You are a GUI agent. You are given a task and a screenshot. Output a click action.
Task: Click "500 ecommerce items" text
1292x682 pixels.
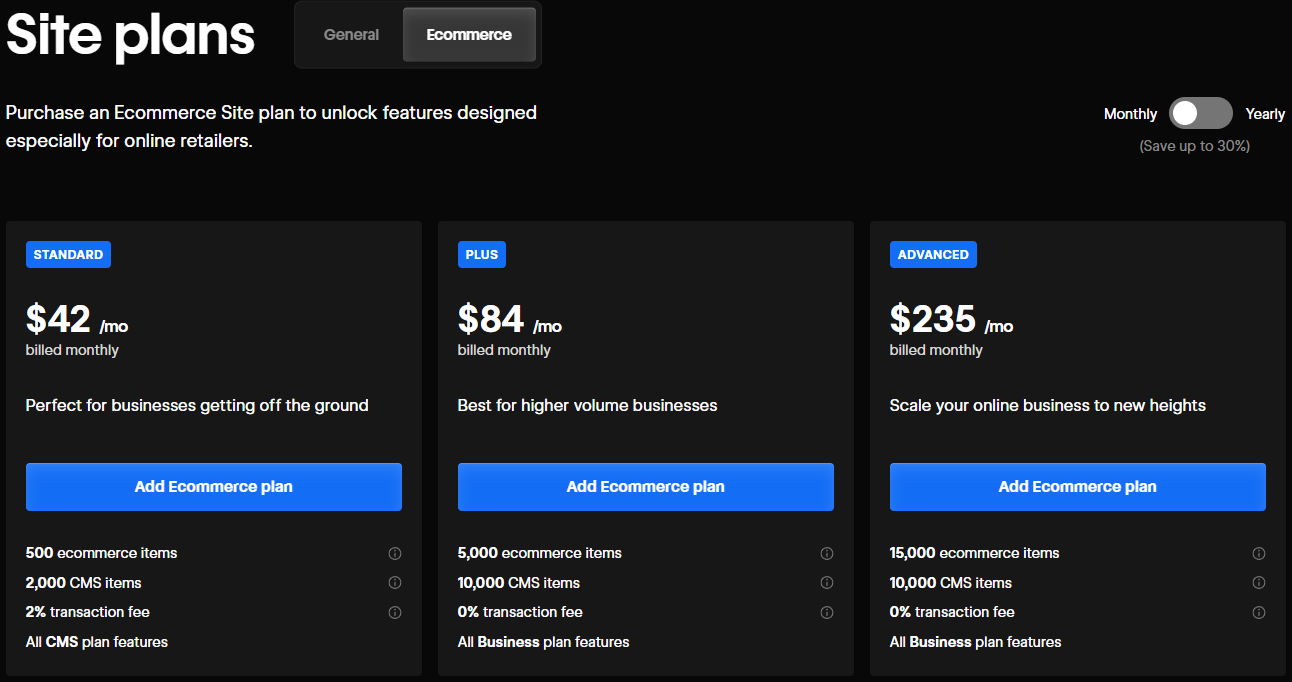102,553
